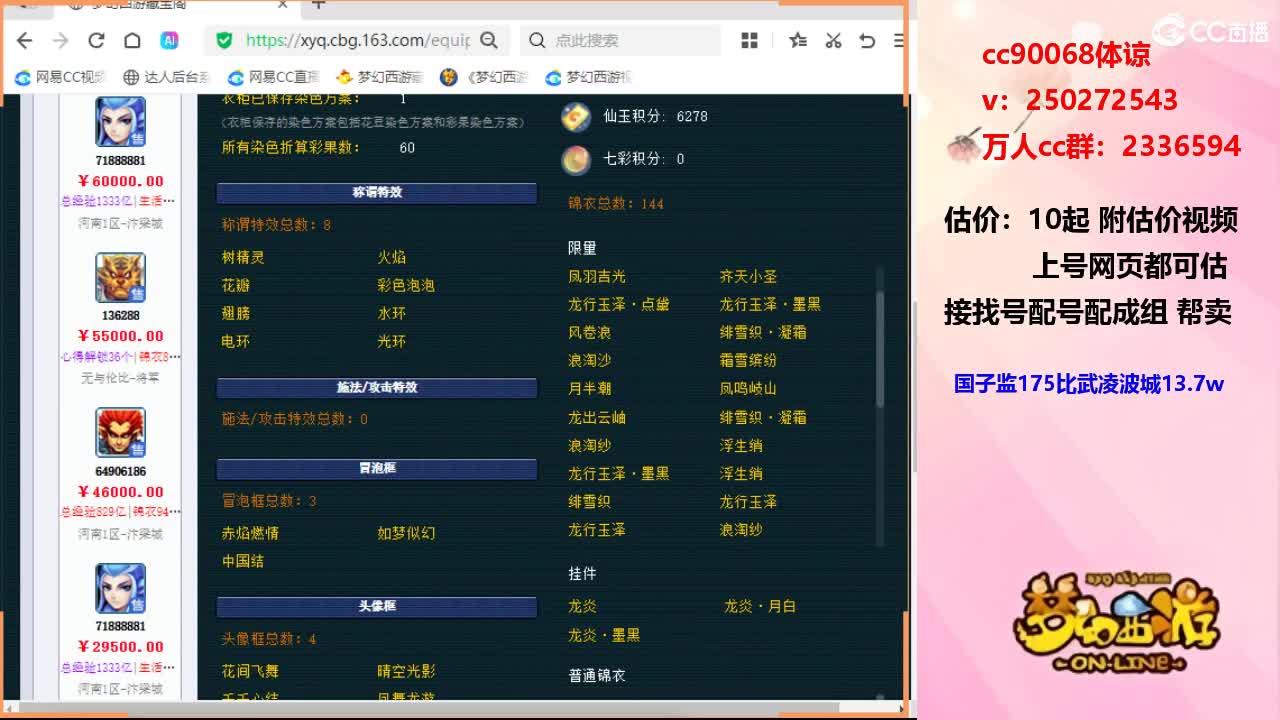1280x720 pixels.
Task: Click the 龙出云岫 outfit entry
Action: (x=597, y=417)
